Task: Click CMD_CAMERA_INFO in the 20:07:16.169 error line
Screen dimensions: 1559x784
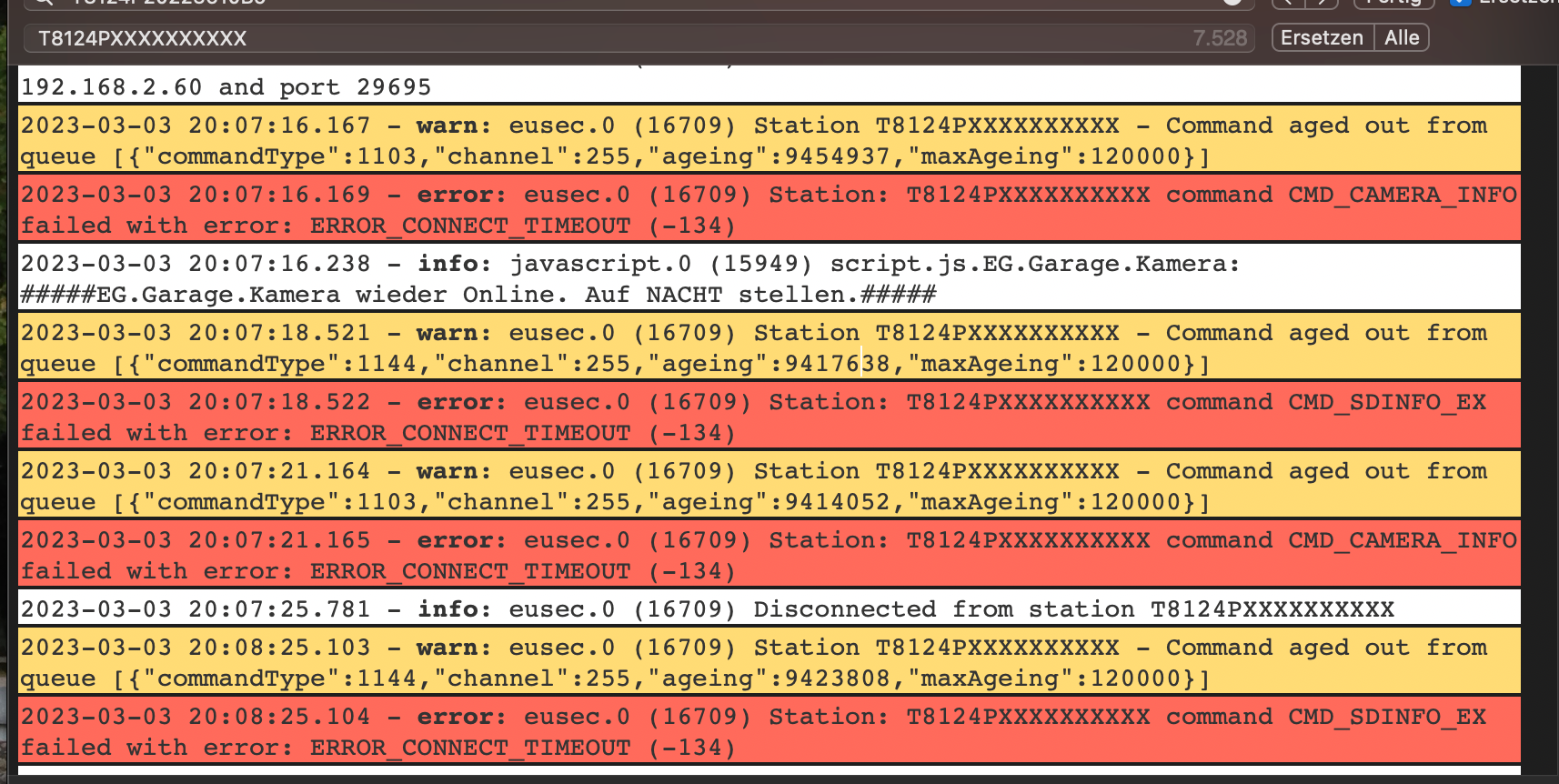Action: pos(1403,195)
